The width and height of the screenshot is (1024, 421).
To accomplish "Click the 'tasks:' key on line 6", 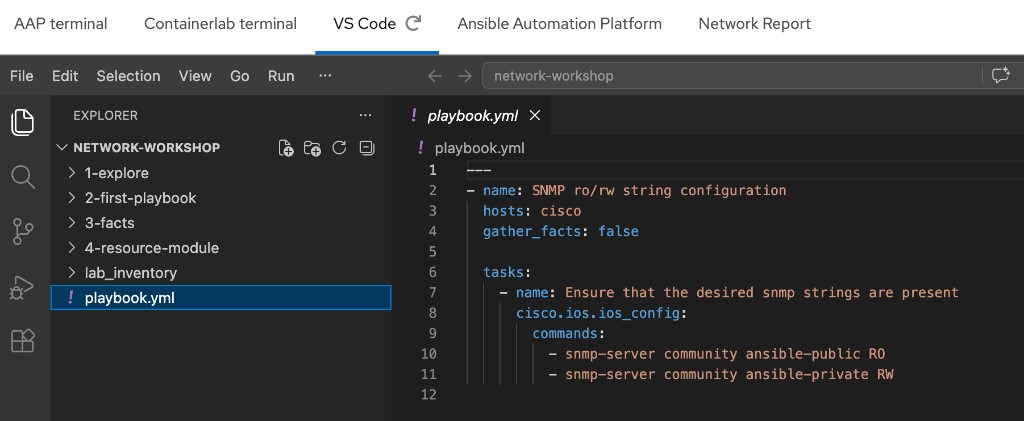I will pyautogui.click(x=507, y=272).
